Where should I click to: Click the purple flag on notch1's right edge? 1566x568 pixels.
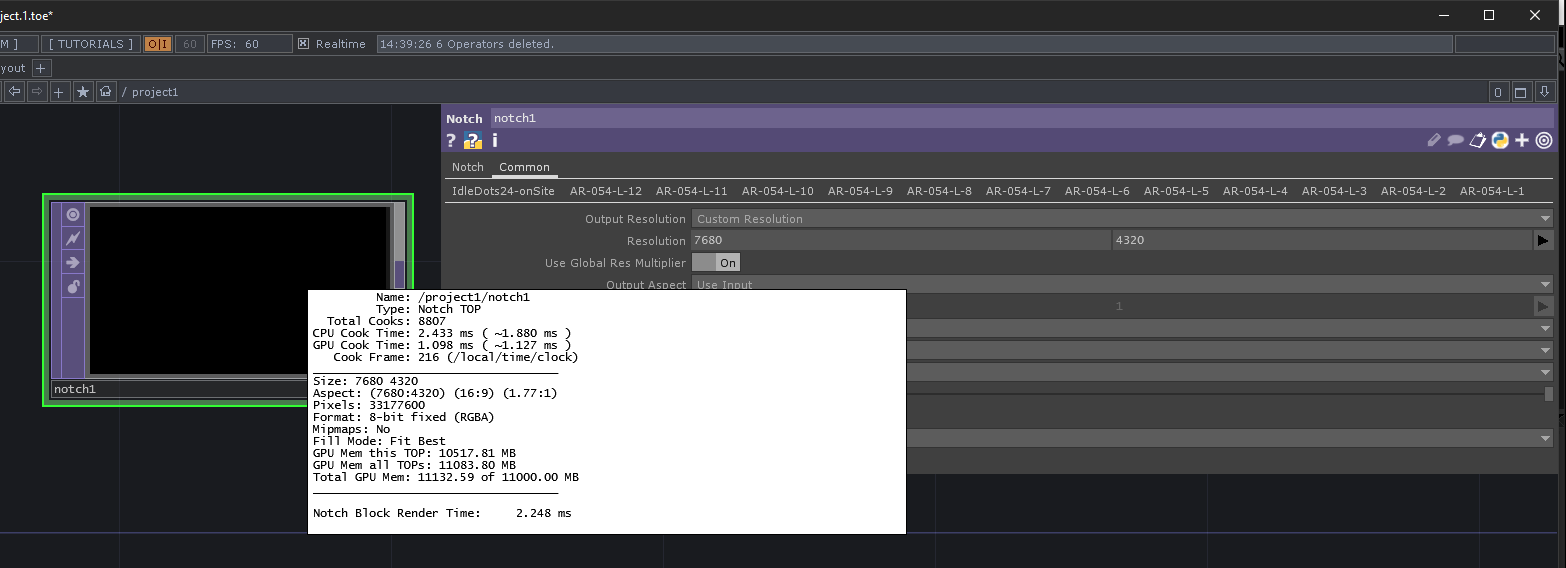click(x=399, y=274)
